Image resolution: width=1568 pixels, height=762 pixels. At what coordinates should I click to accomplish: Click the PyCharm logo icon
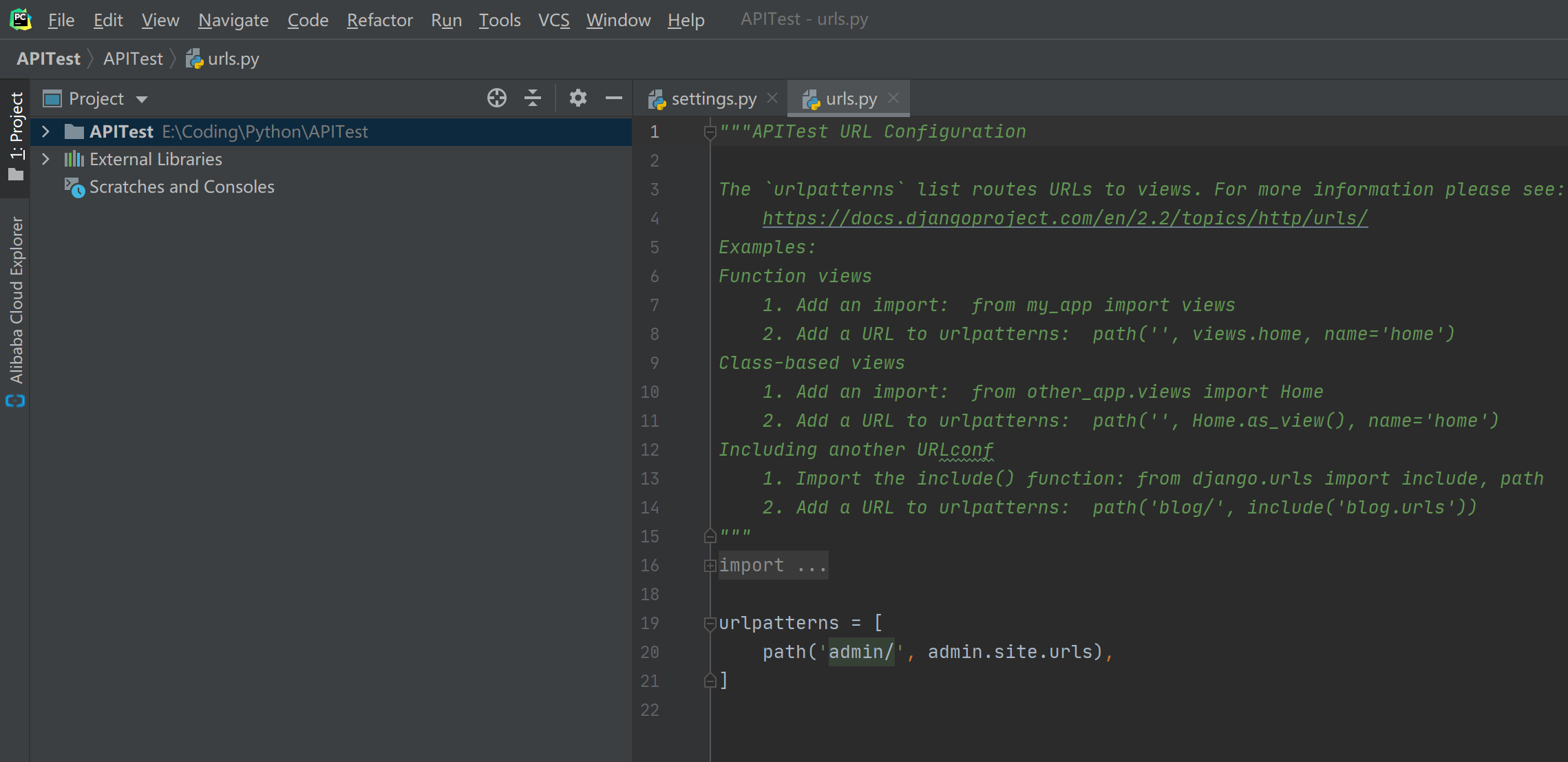[21, 19]
